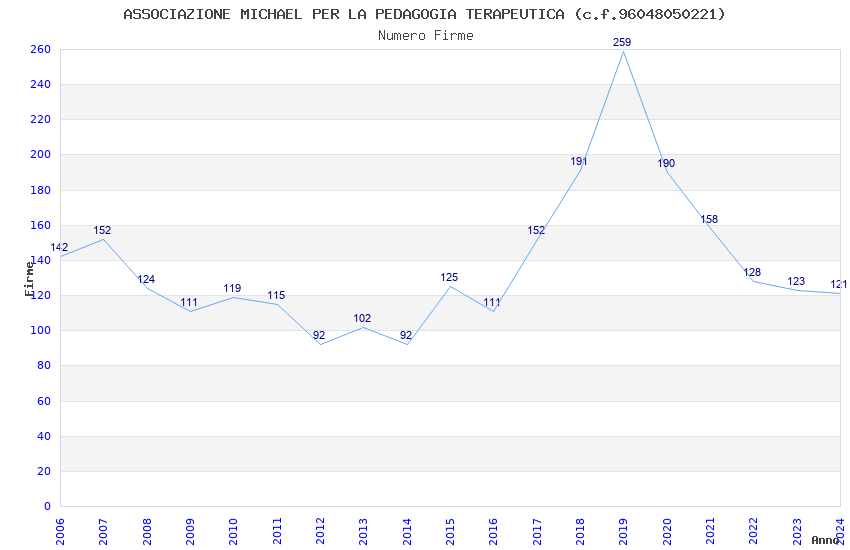Click the x-axis year label 2017
Screen dimensions: 850x550
(x=537, y=532)
